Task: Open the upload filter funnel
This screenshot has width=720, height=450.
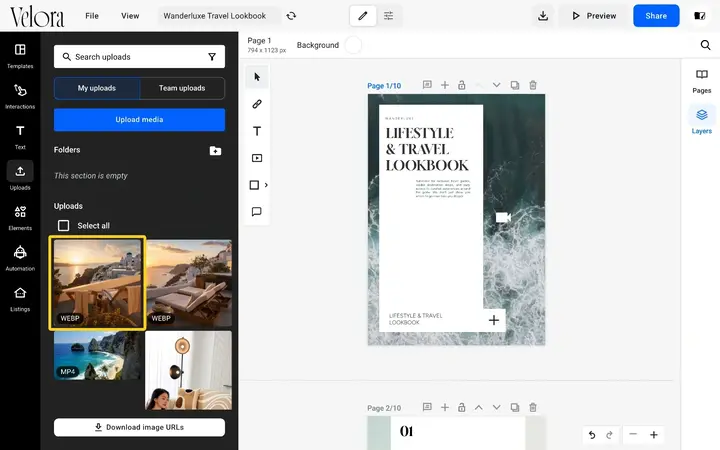Action: [x=212, y=56]
